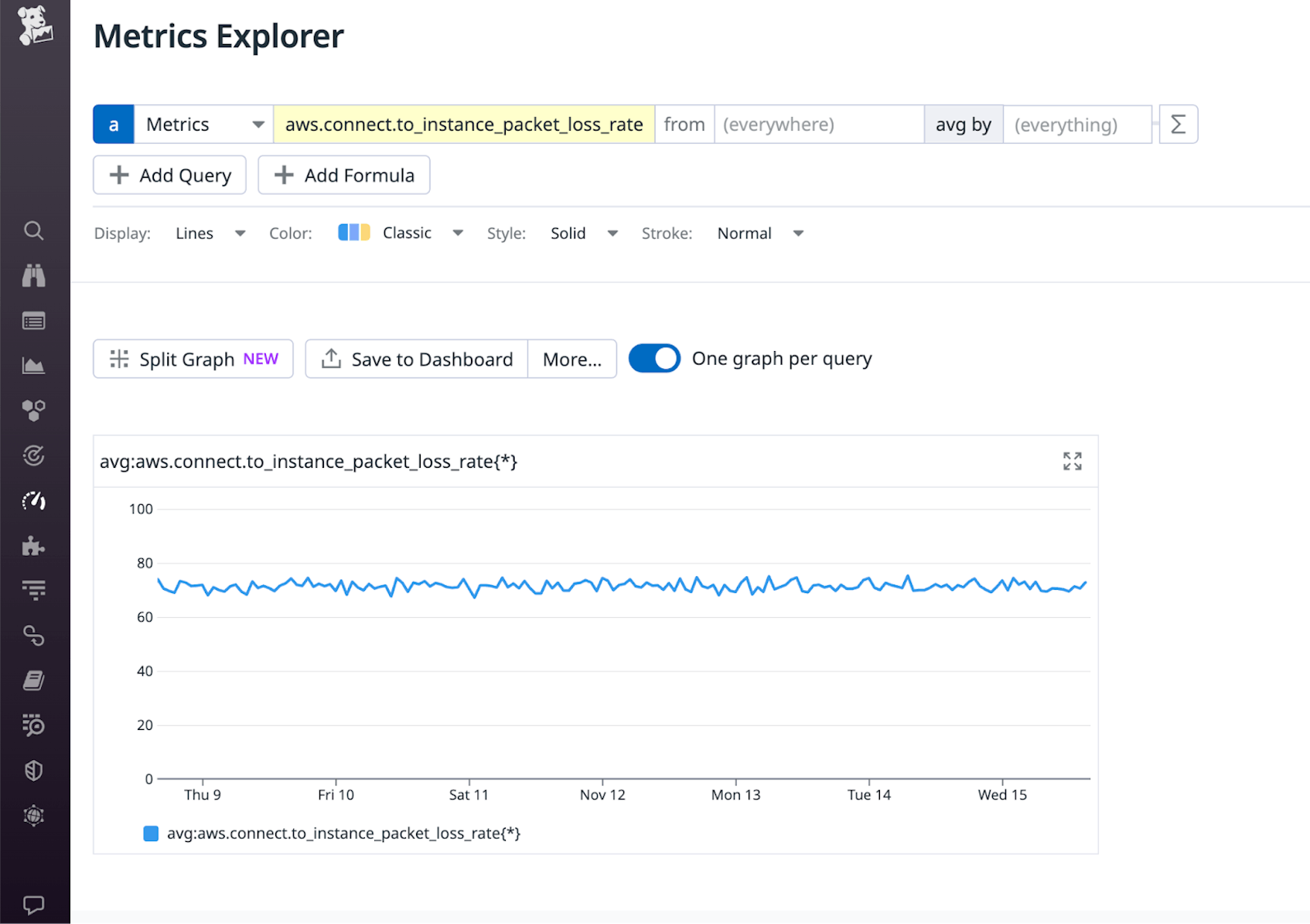1310x924 pixels.
Task: Open the Monitors icon in sidebar
Action: tap(34, 455)
